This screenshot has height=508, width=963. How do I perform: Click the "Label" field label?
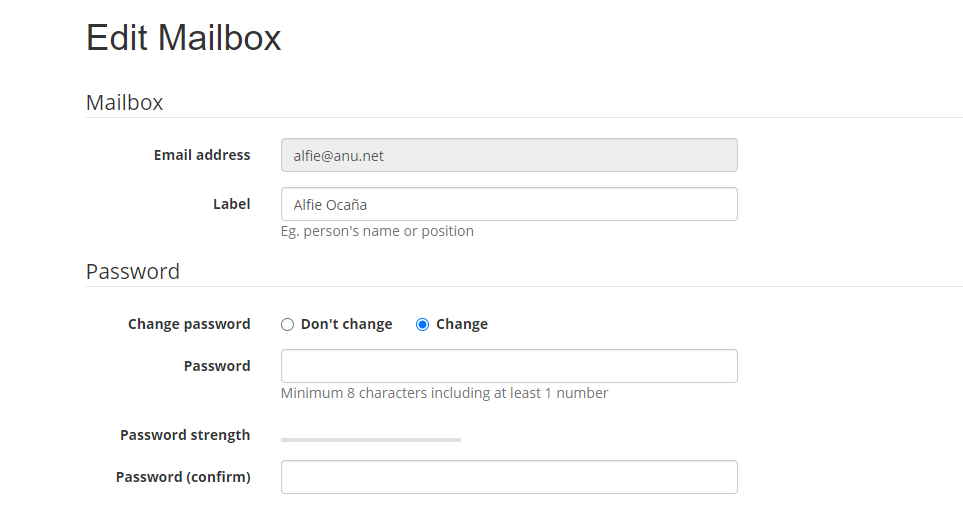coord(232,204)
